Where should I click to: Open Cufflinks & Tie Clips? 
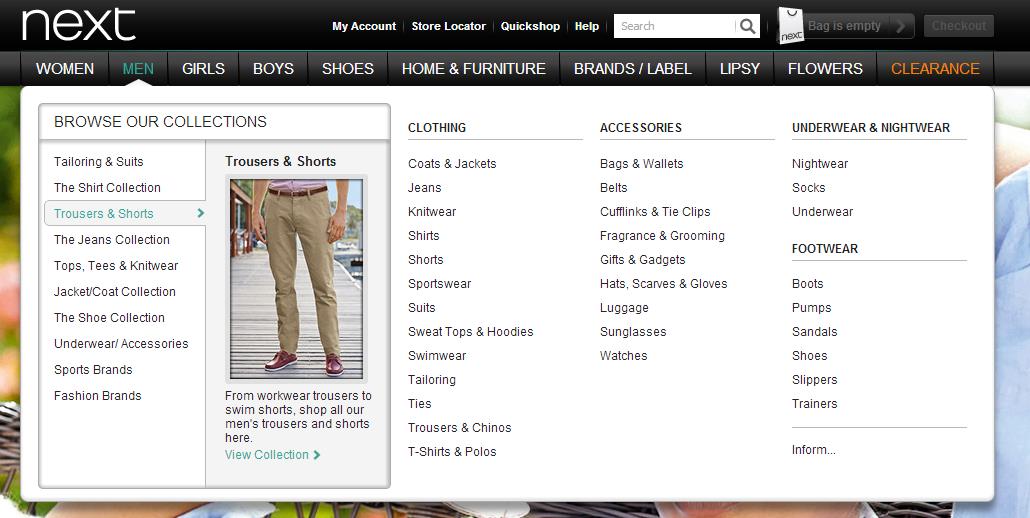pos(655,211)
